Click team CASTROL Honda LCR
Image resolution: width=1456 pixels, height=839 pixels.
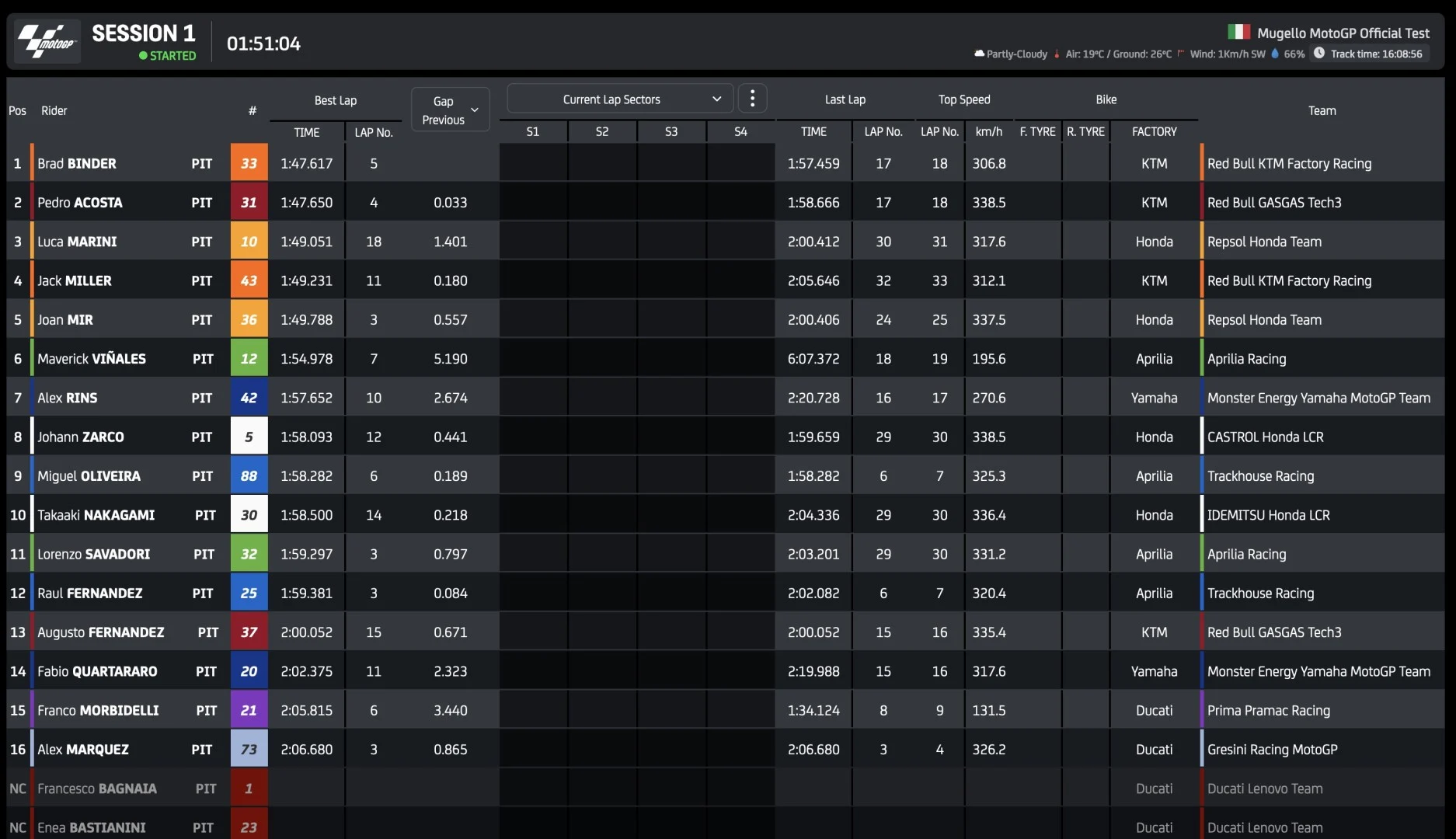(x=1266, y=437)
